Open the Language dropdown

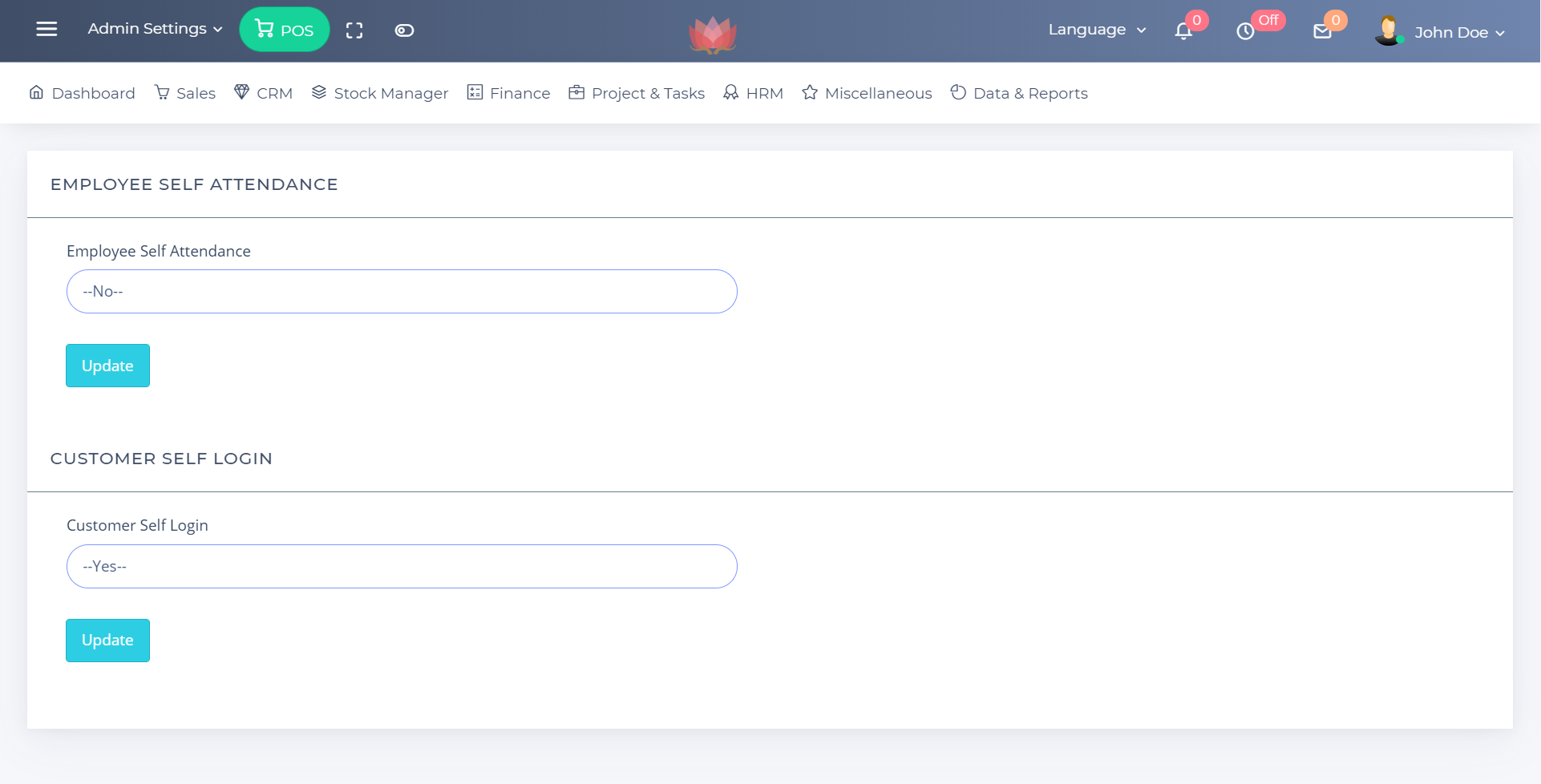coord(1096,30)
